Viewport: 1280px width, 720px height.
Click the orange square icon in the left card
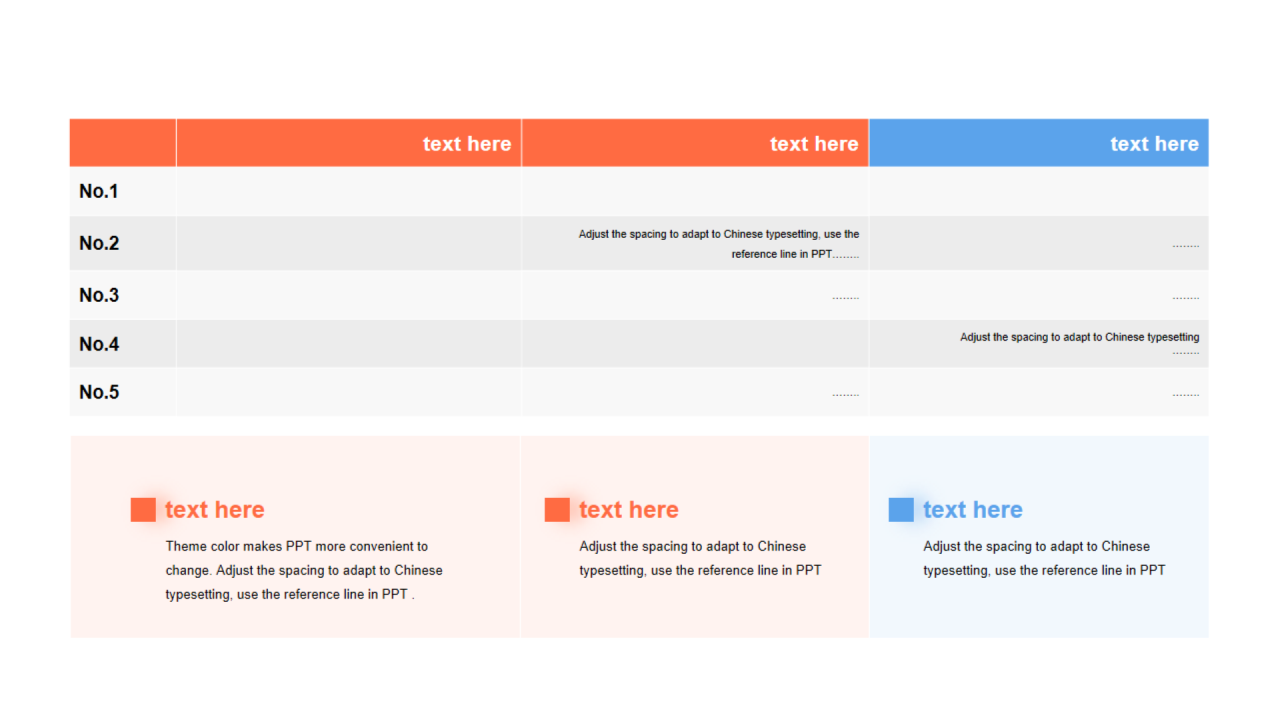pos(143,510)
